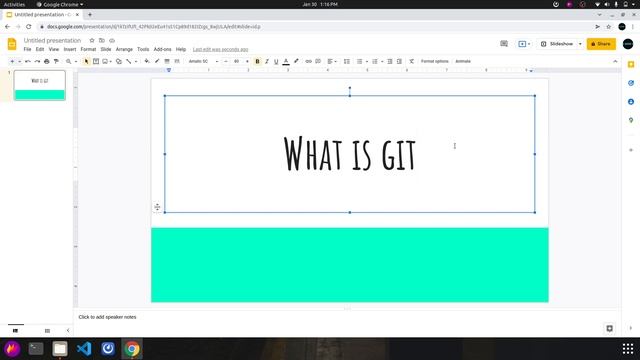Image resolution: width=640 pixels, height=360 pixels.
Task: Open the numbered list dropdown
Action: 382,61
